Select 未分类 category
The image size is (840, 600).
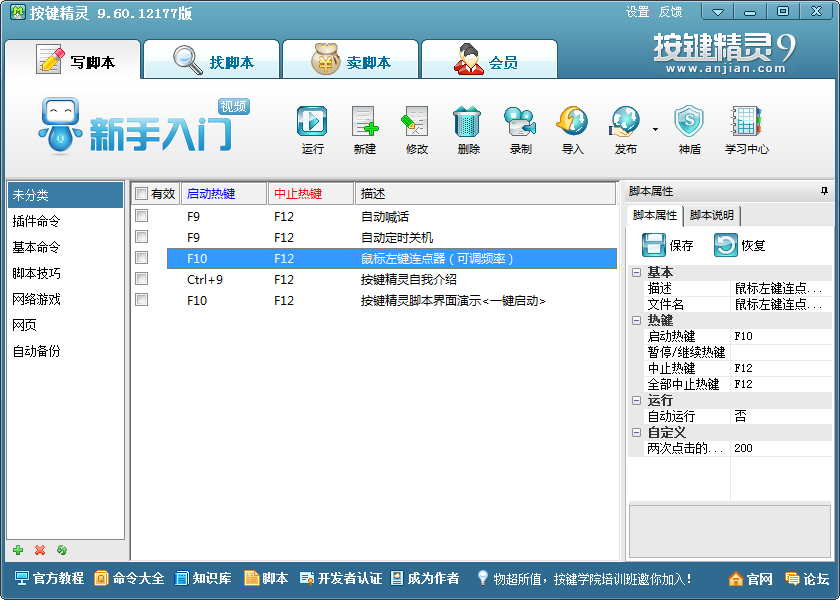click(x=65, y=195)
